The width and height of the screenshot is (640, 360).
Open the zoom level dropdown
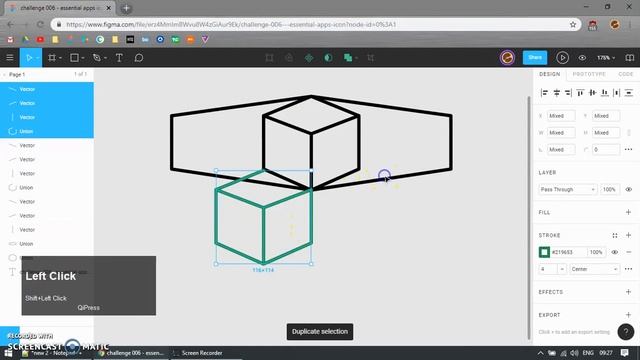pos(606,58)
